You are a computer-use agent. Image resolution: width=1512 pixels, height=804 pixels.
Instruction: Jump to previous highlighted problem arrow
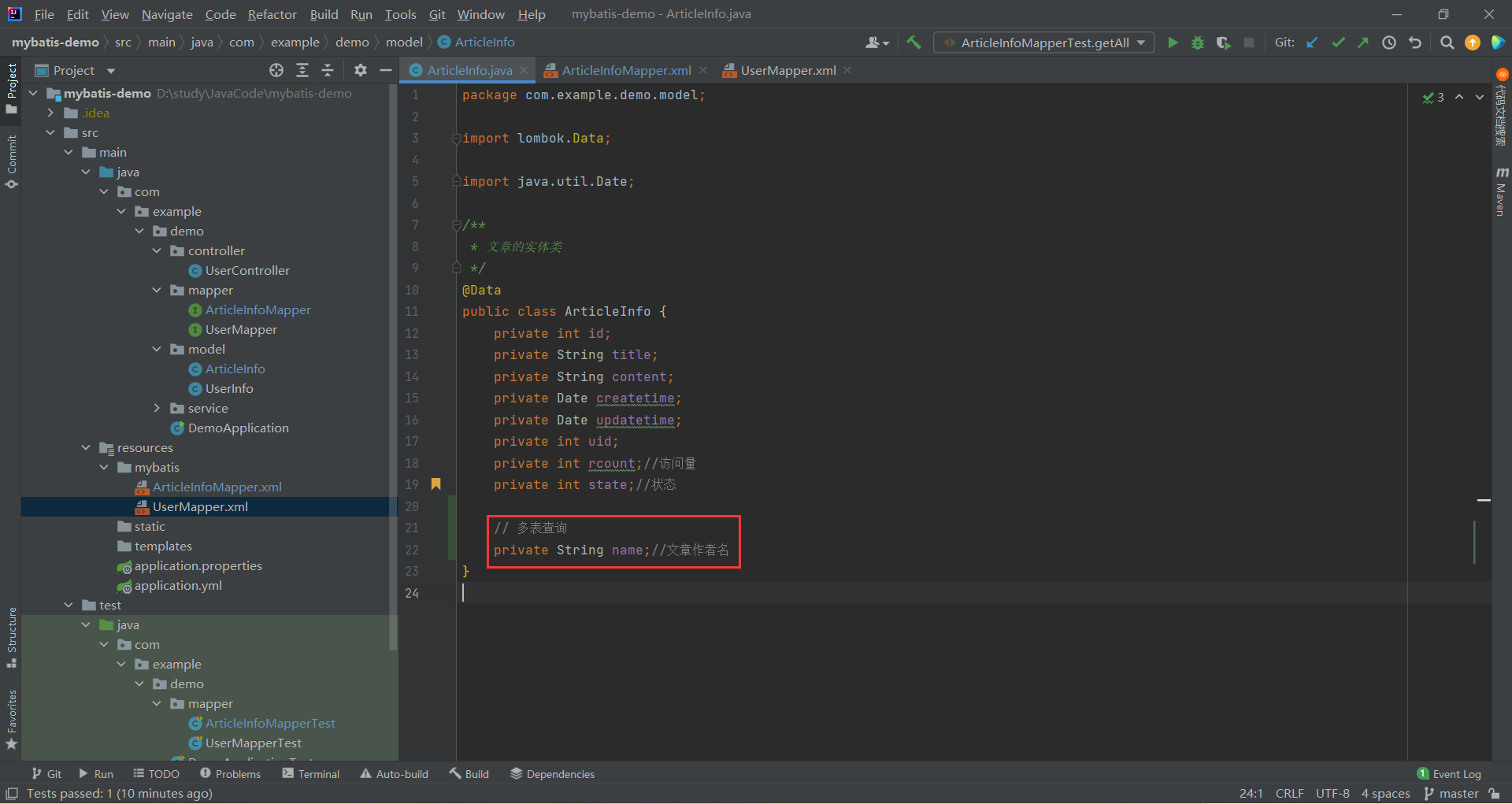pos(1459,97)
